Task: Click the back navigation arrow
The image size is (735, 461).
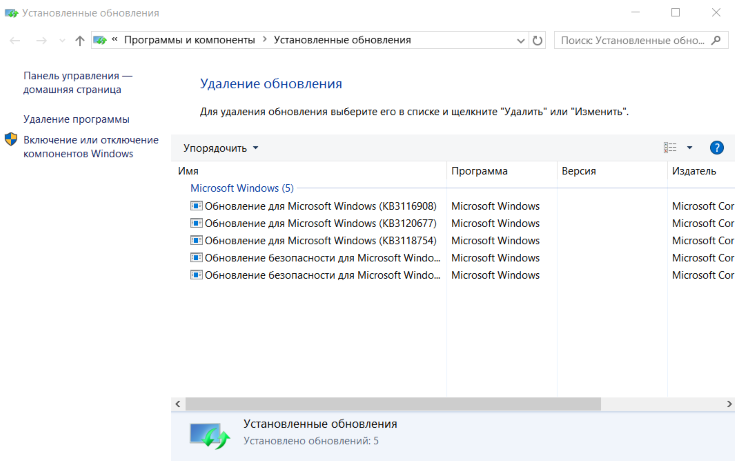Action: pos(15,41)
